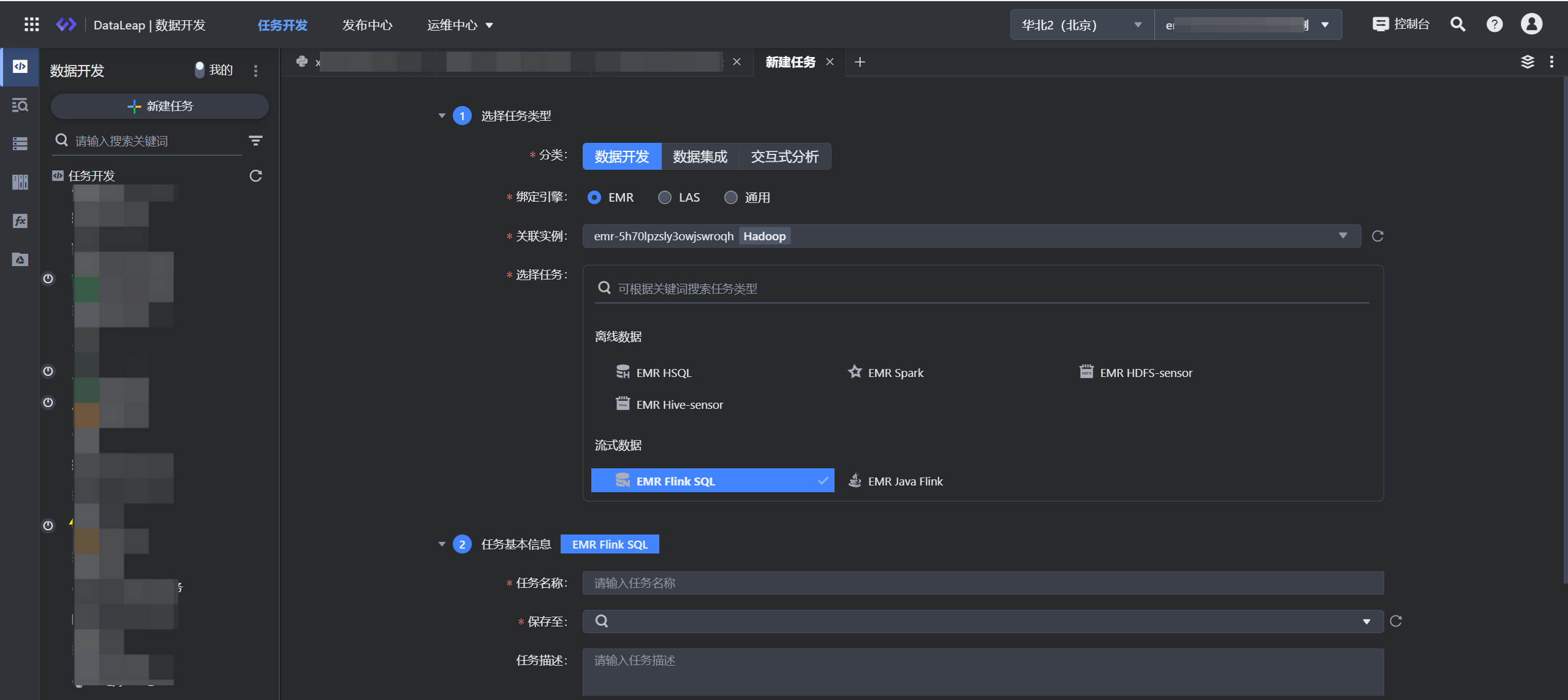Refresh the task development tree

(x=256, y=176)
